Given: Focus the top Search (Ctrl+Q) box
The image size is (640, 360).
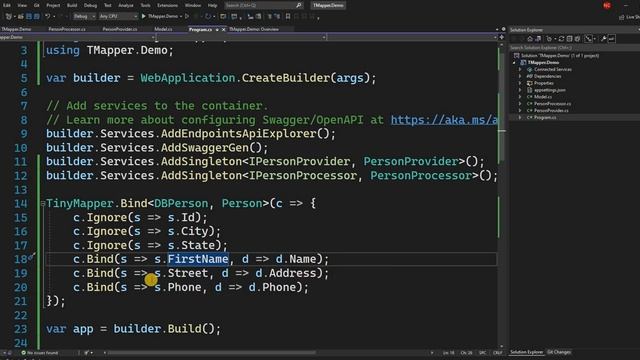Looking at the screenshot, I should click(x=263, y=5).
